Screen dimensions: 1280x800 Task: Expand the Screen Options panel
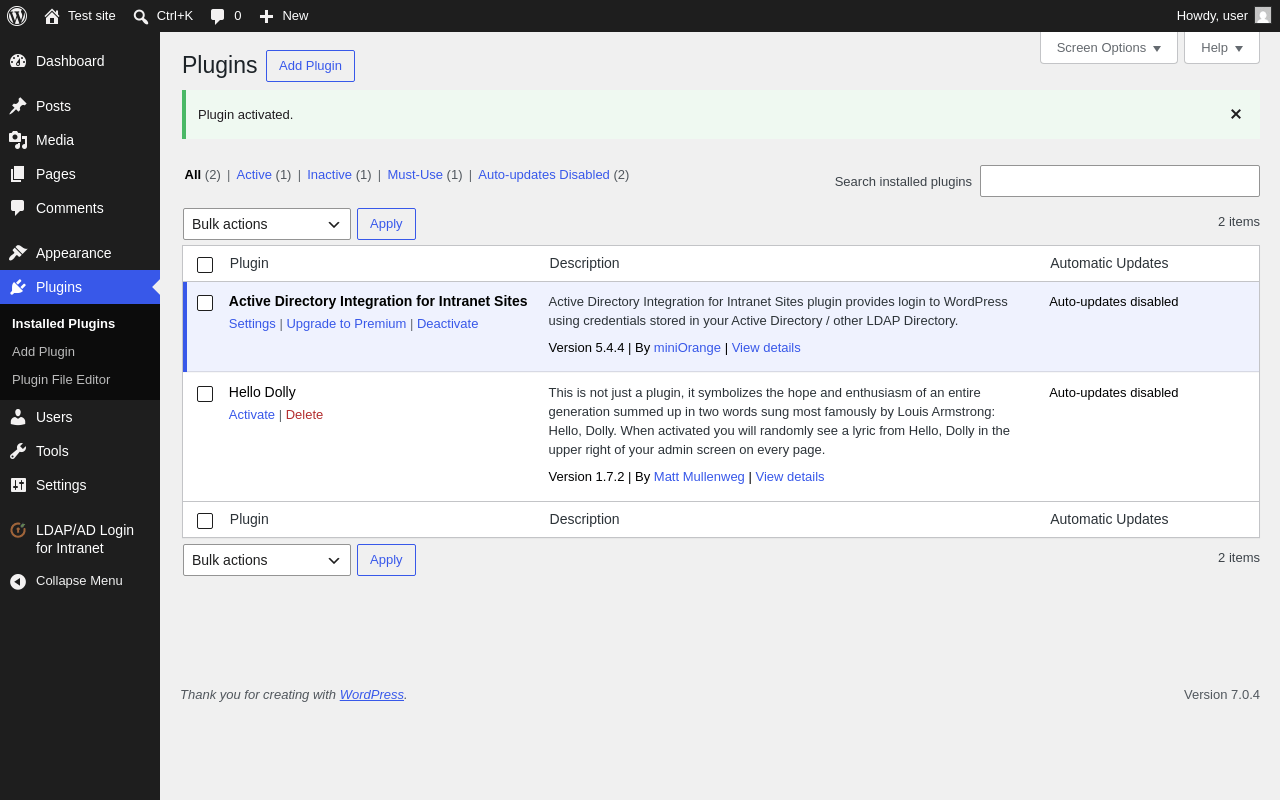[x=1109, y=47]
